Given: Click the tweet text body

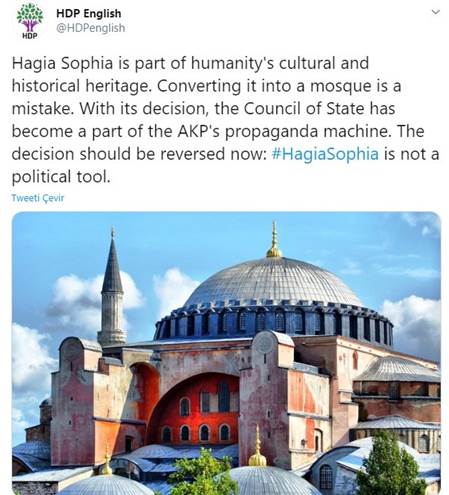Looking at the screenshot, I should [x=225, y=120].
